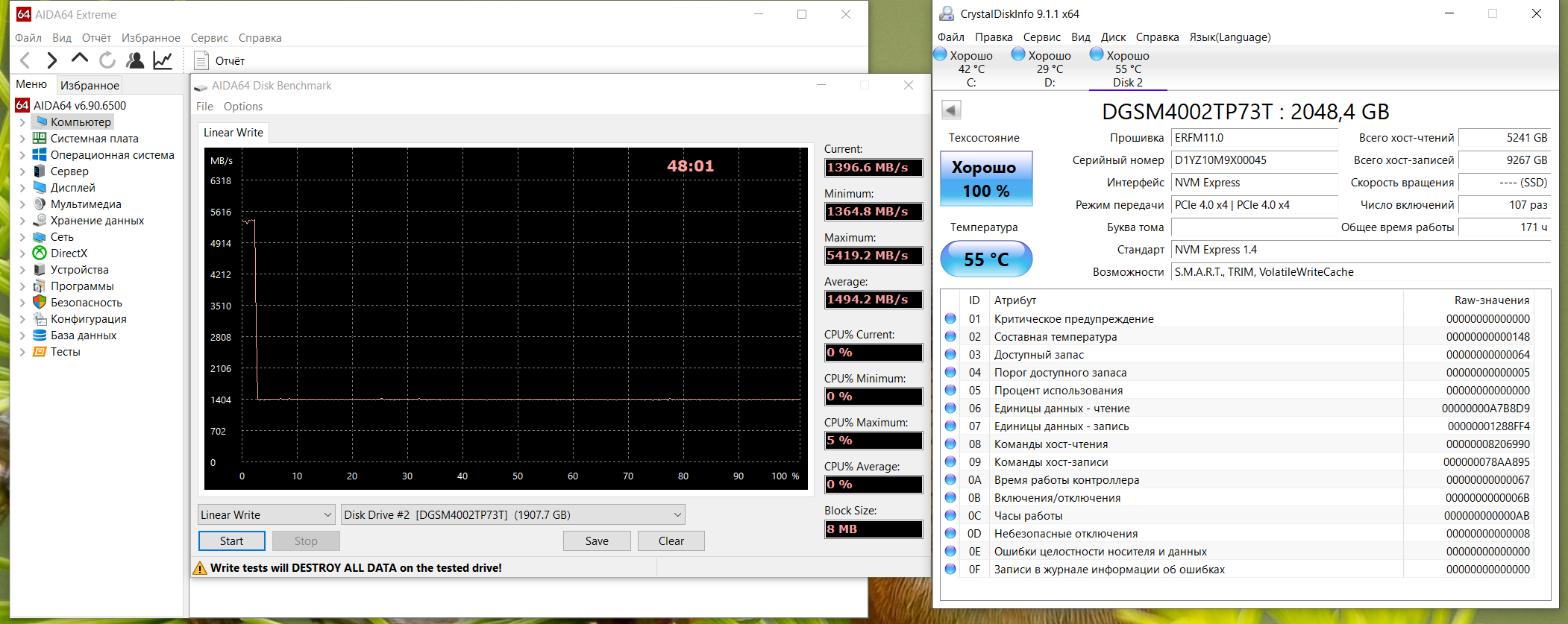Switch to Избранное tab

(x=90, y=85)
